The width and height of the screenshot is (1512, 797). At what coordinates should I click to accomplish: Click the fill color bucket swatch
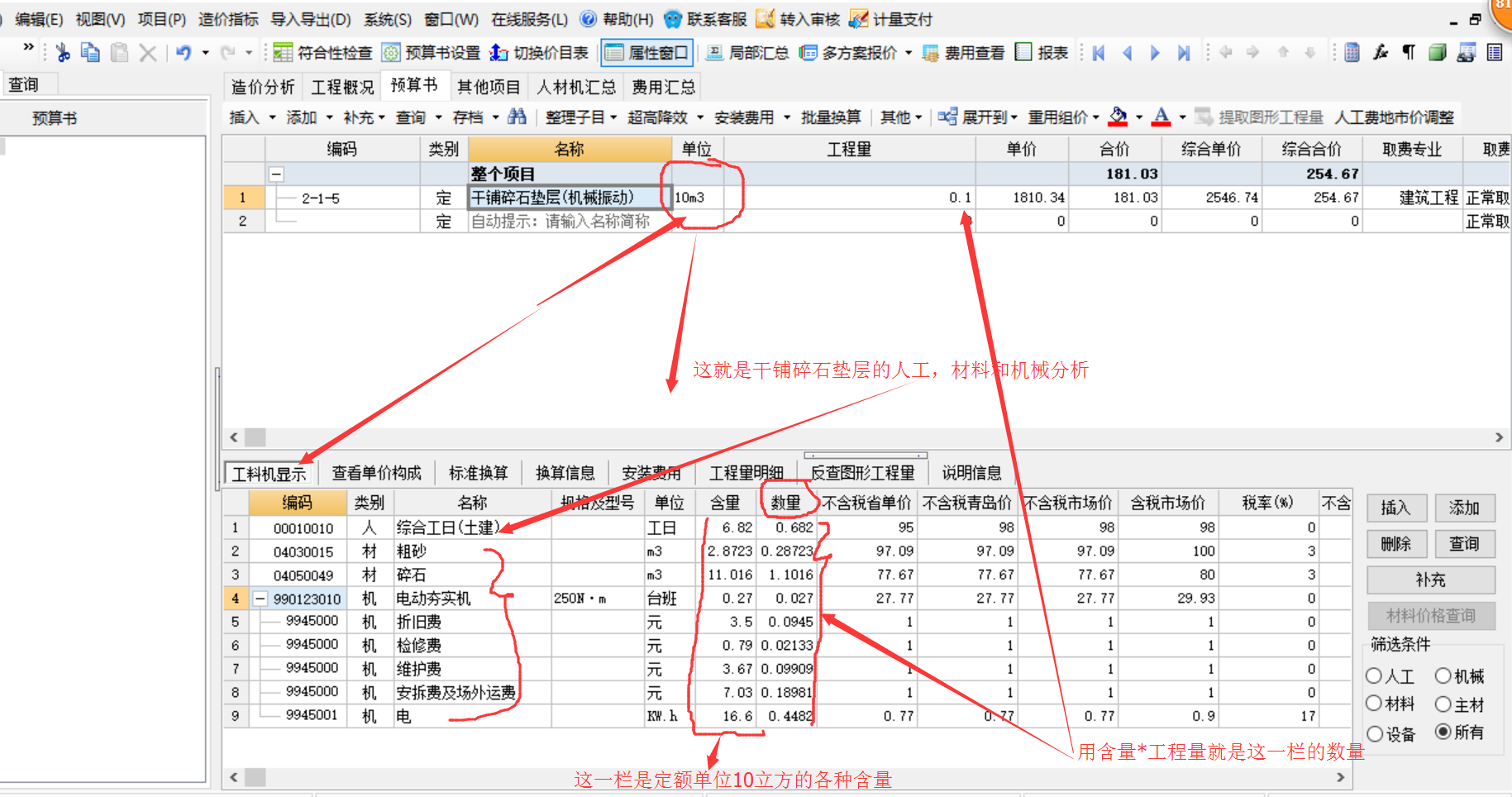[1118, 117]
